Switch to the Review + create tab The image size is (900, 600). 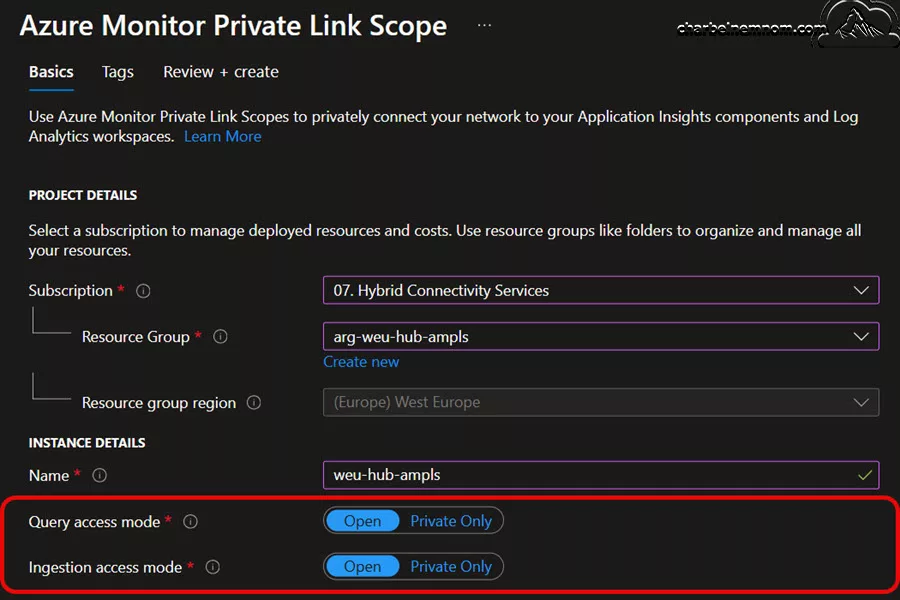pyautogui.click(x=221, y=72)
